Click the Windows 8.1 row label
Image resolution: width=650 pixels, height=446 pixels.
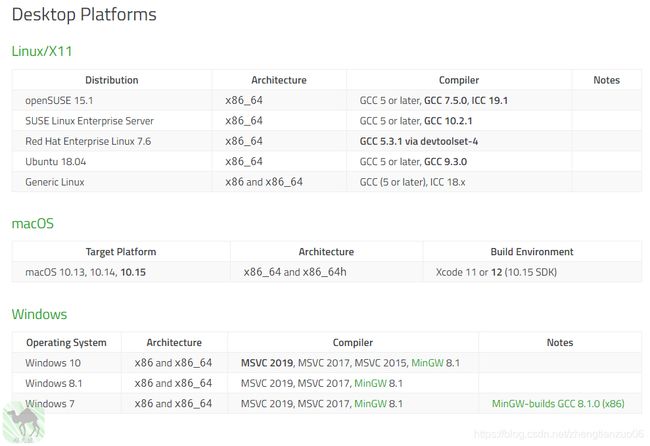point(54,383)
